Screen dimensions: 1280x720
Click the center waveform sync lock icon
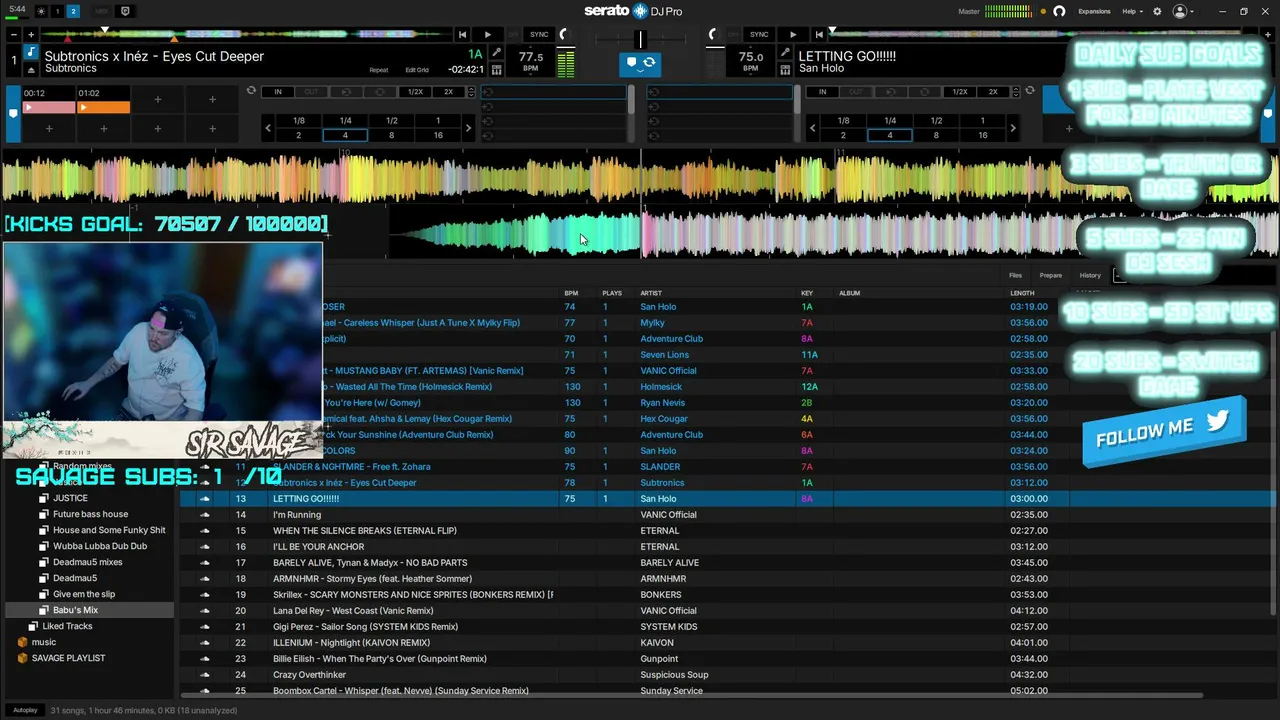[x=640, y=64]
